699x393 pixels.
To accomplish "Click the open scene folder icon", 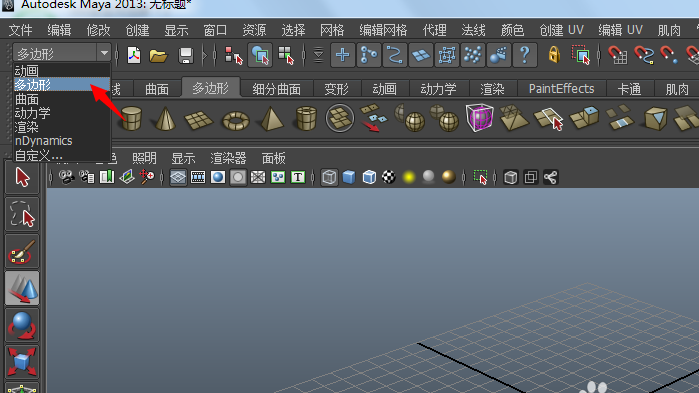I will 159,56.
